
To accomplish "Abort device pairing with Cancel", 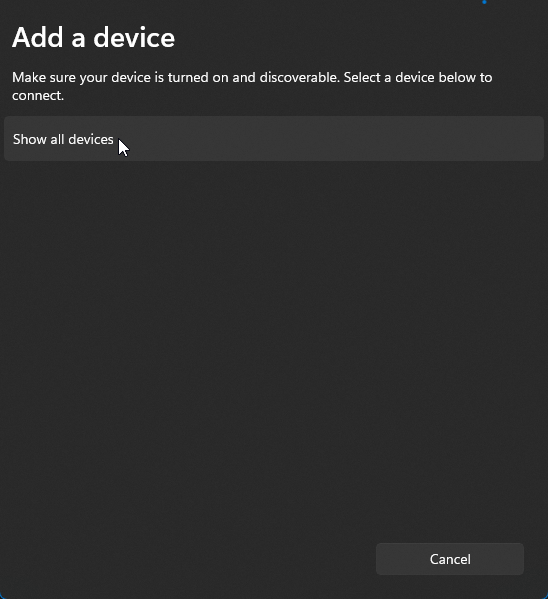I will (x=450, y=559).
